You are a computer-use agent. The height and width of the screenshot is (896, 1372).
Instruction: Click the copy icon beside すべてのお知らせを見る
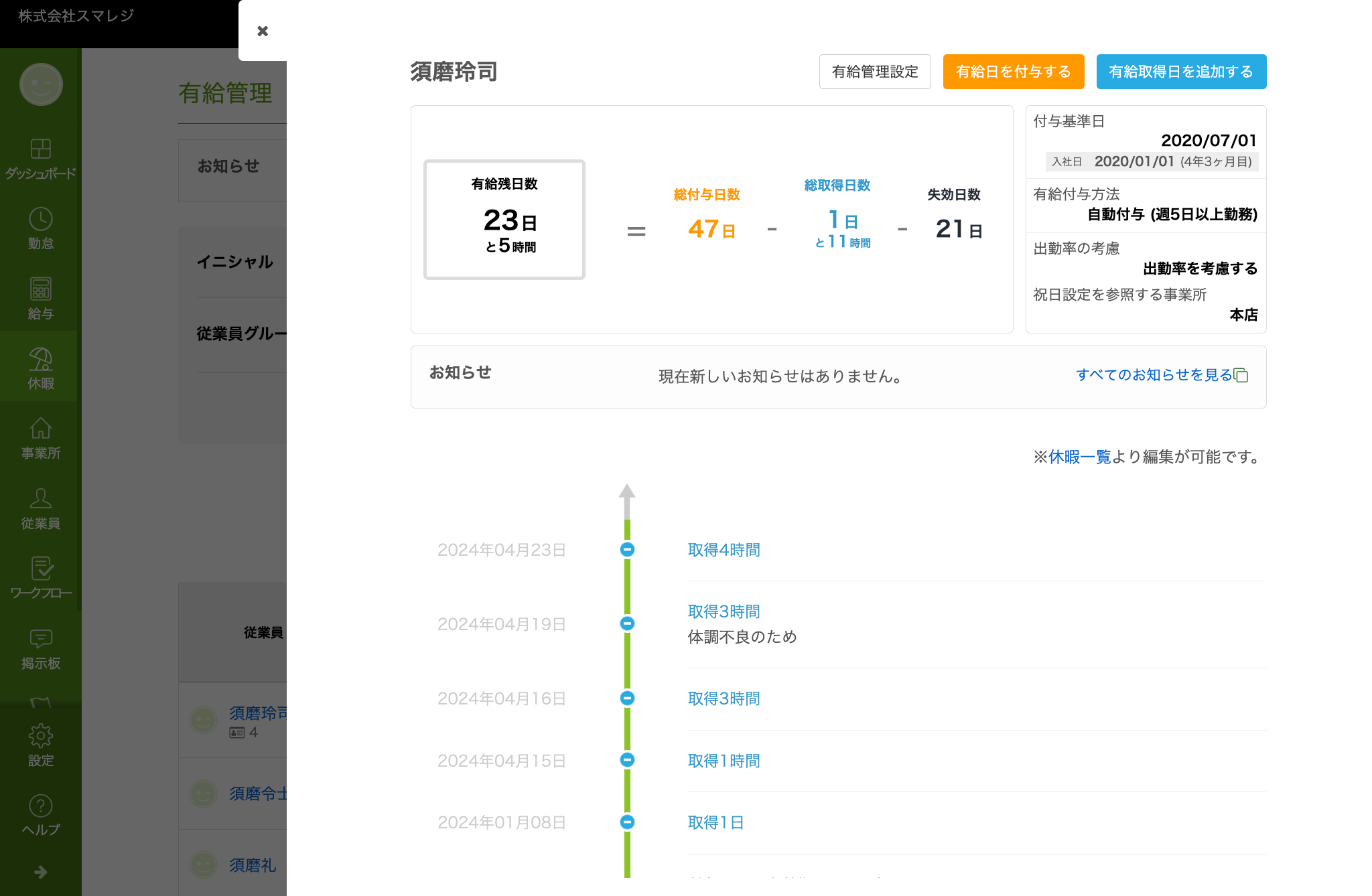[x=1241, y=375]
